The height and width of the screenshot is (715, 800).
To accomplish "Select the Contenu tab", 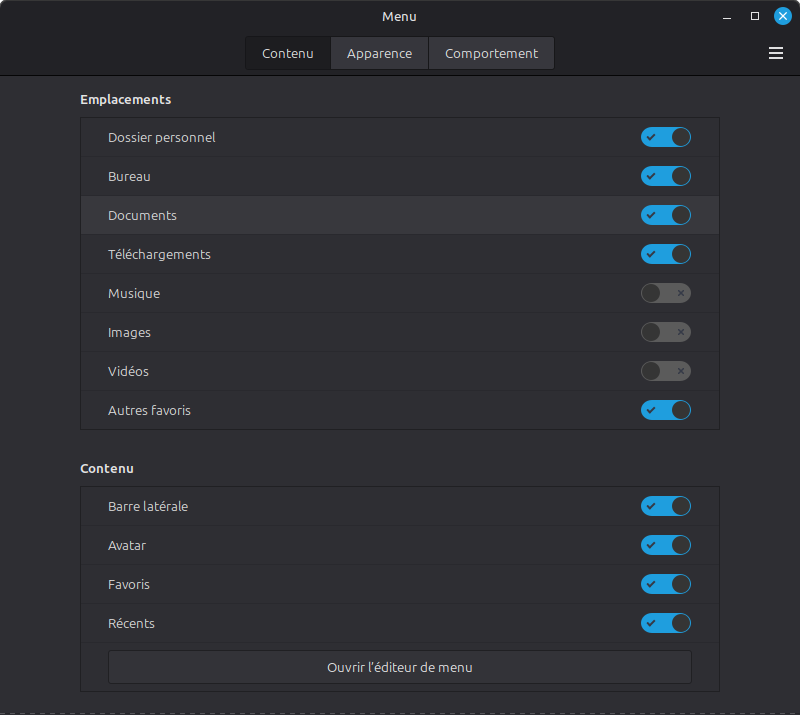I will pyautogui.click(x=287, y=53).
